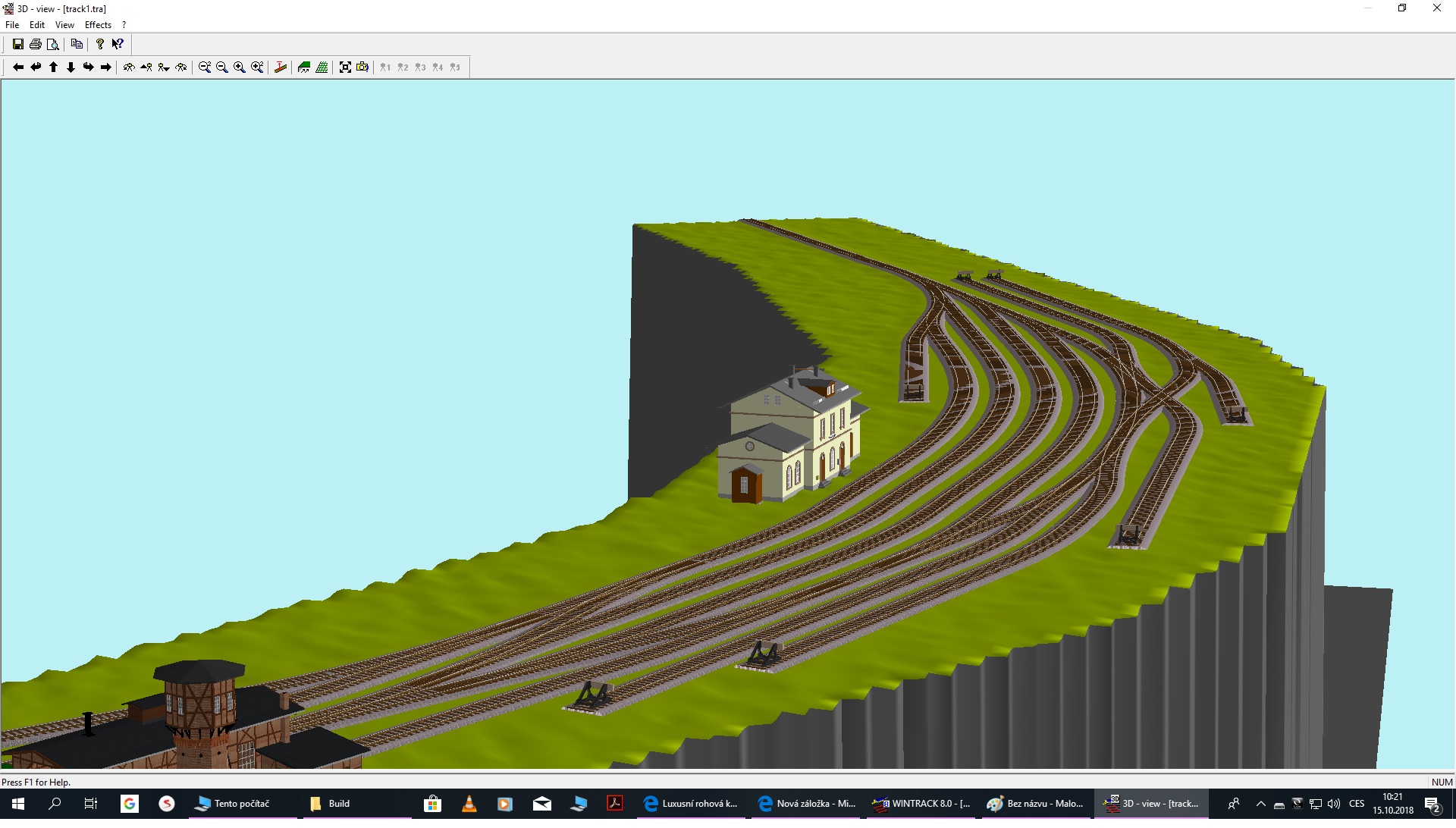Click the Copy icon

[x=77, y=44]
